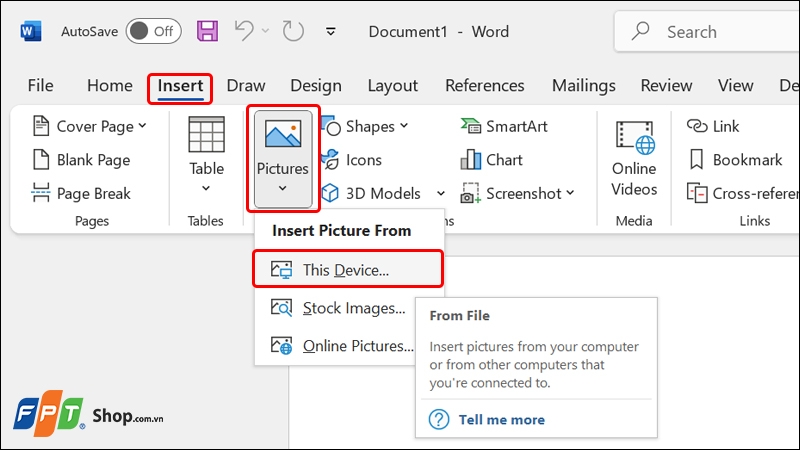Open Customize Quick Access Toolbar dropdown

click(x=331, y=32)
